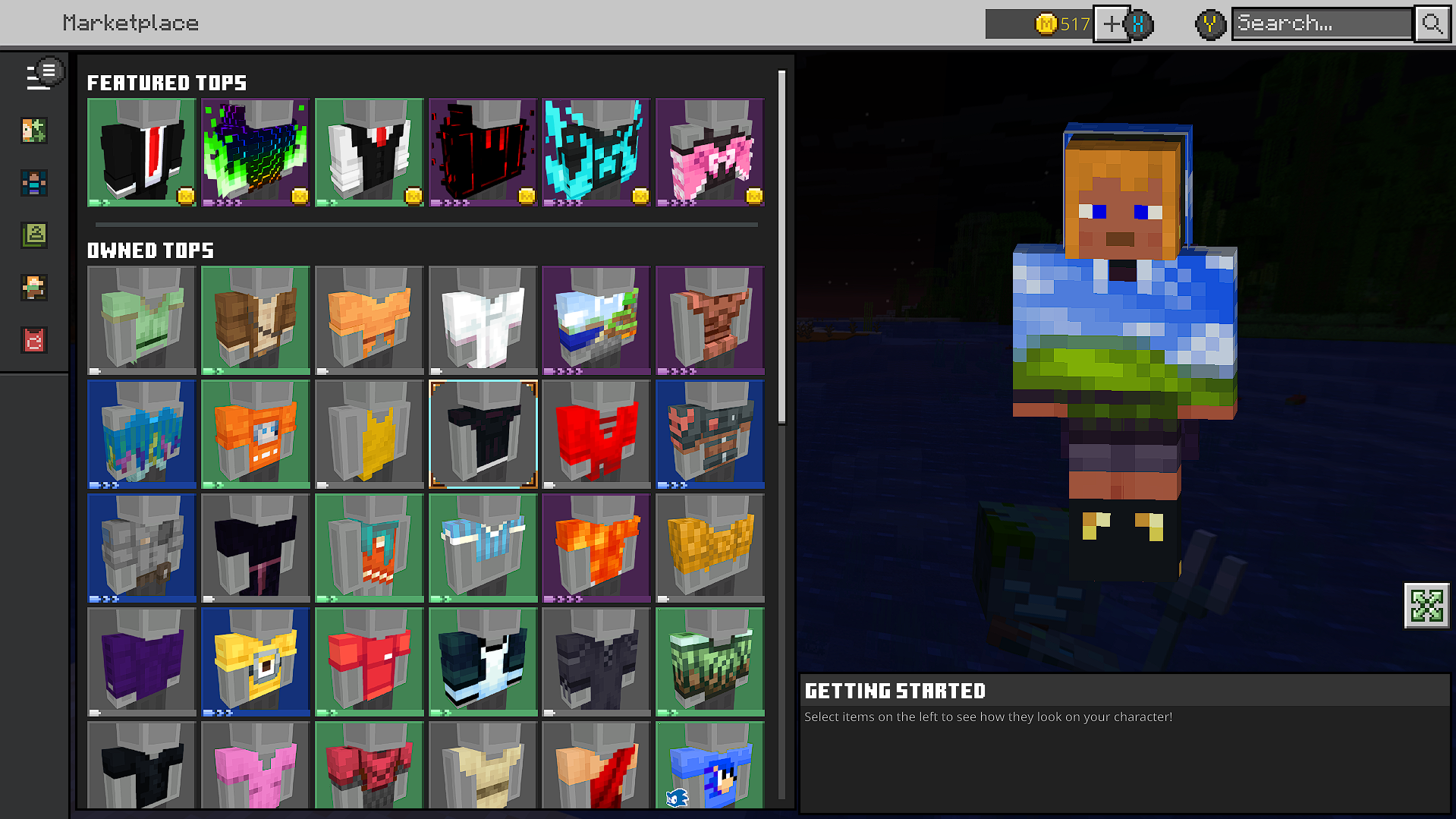Equip the orange lava pattern top

(596, 548)
